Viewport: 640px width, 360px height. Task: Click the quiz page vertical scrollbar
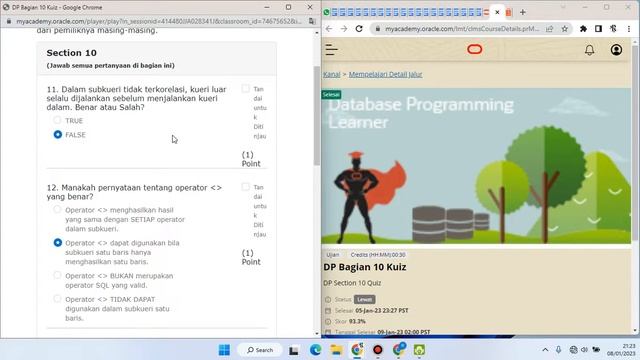[x=317, y=116]
